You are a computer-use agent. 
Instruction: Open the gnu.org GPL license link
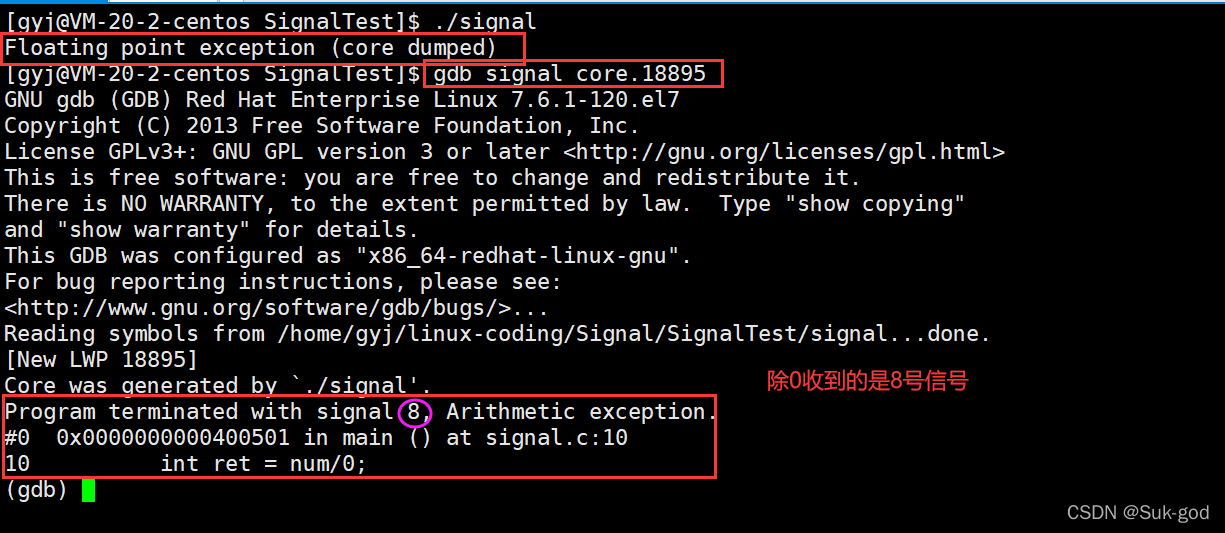coord(784,152)
